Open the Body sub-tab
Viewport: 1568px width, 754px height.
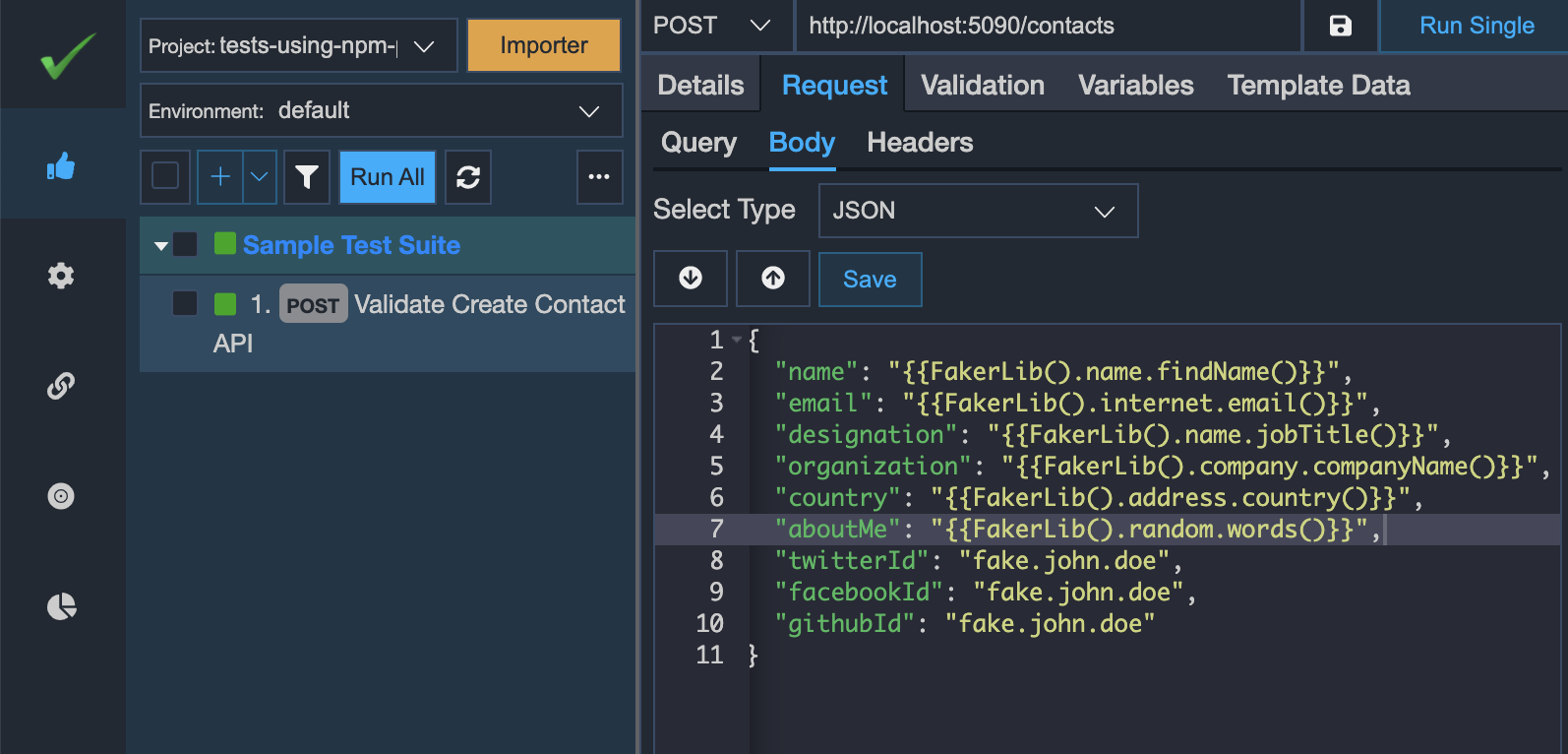[x=802, y=143]
